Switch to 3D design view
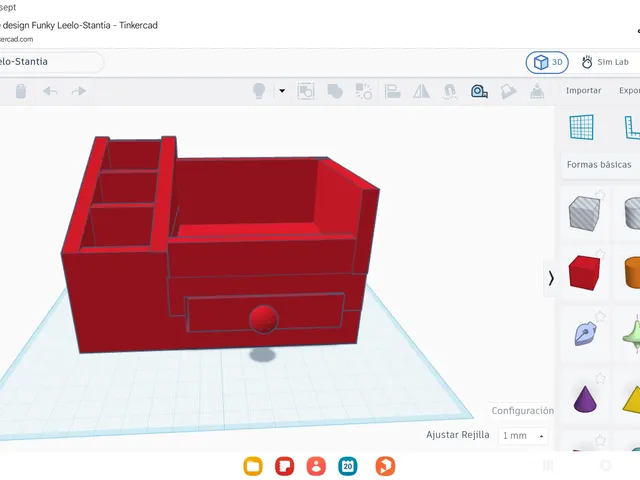This screenshot has height=480, width=640. click(547, 62)
